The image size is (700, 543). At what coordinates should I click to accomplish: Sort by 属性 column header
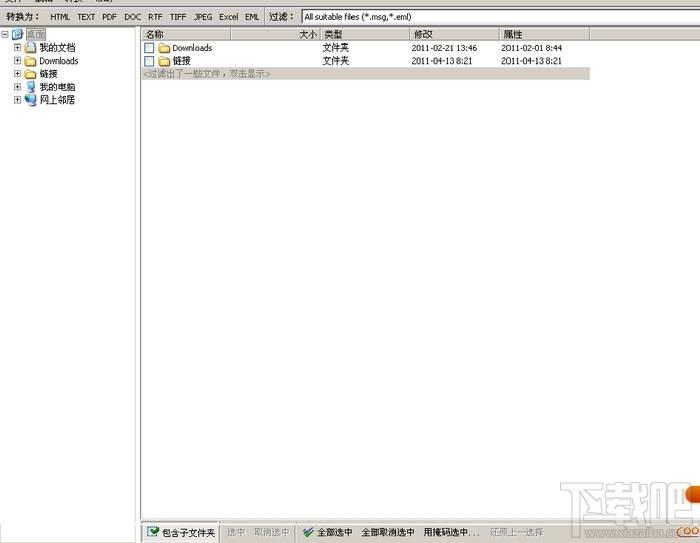click(544, 34)
